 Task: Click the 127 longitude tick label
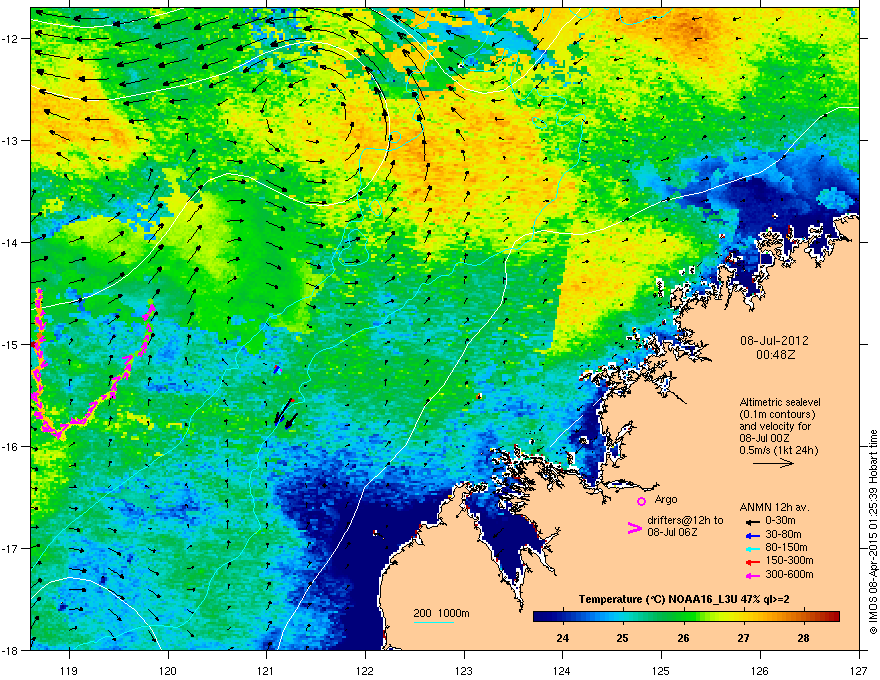point(859,670)
